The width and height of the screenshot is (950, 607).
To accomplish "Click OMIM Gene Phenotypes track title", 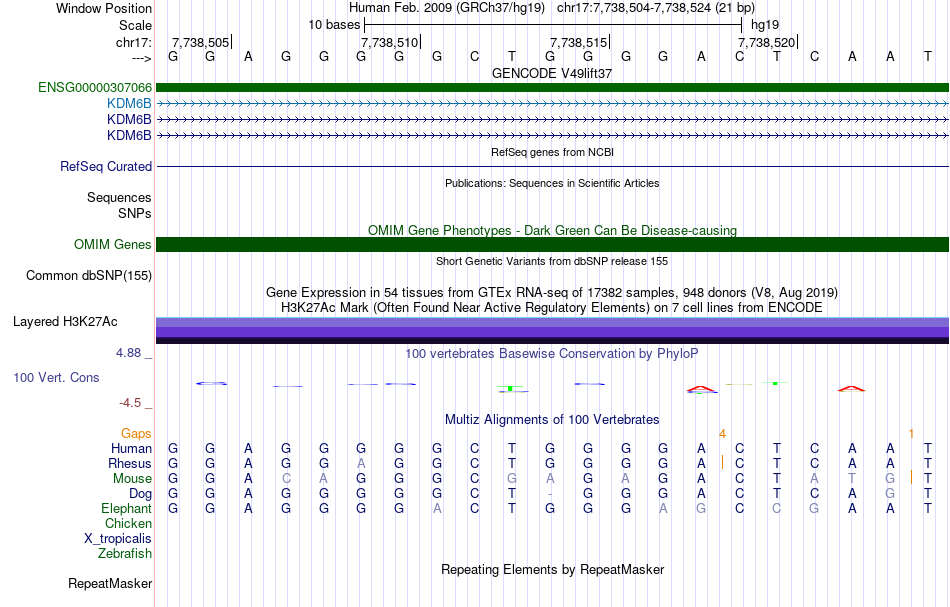I will click(x=552, y=230).
